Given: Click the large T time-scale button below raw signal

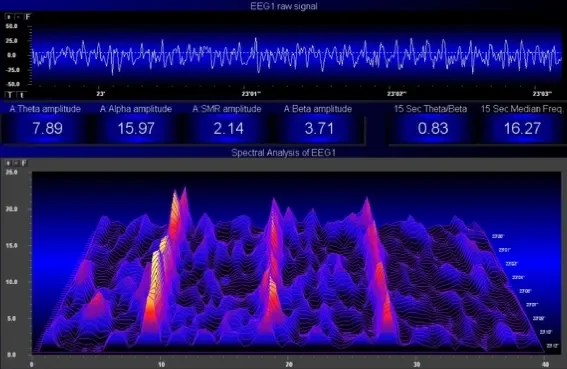Looking at the screenshot, I should tap(10, 95).
